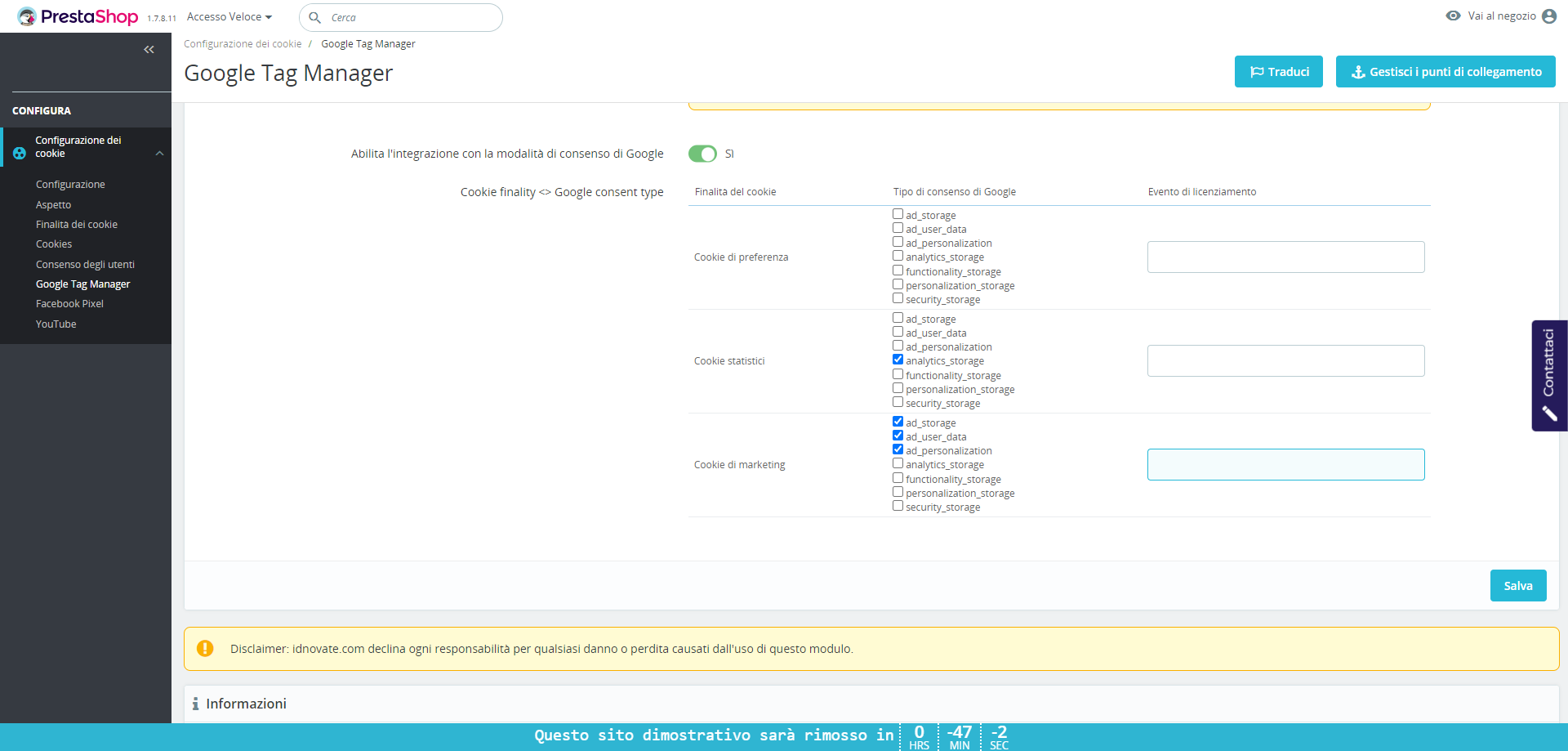
Task: Open Finalita dei cookie in the sidebar
Action: point(77,225)
